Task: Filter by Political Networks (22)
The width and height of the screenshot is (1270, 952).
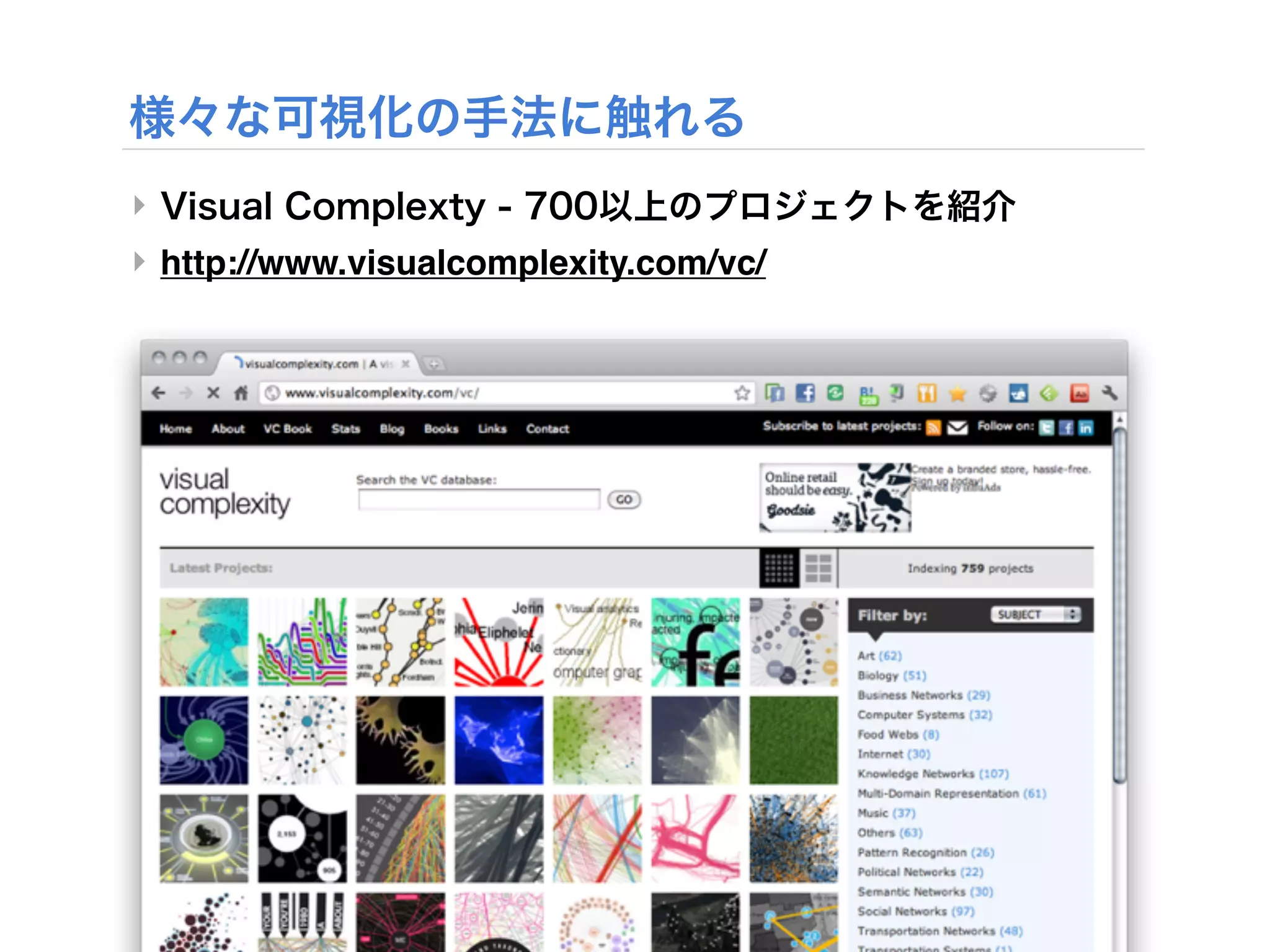Action: pos(920,872)
